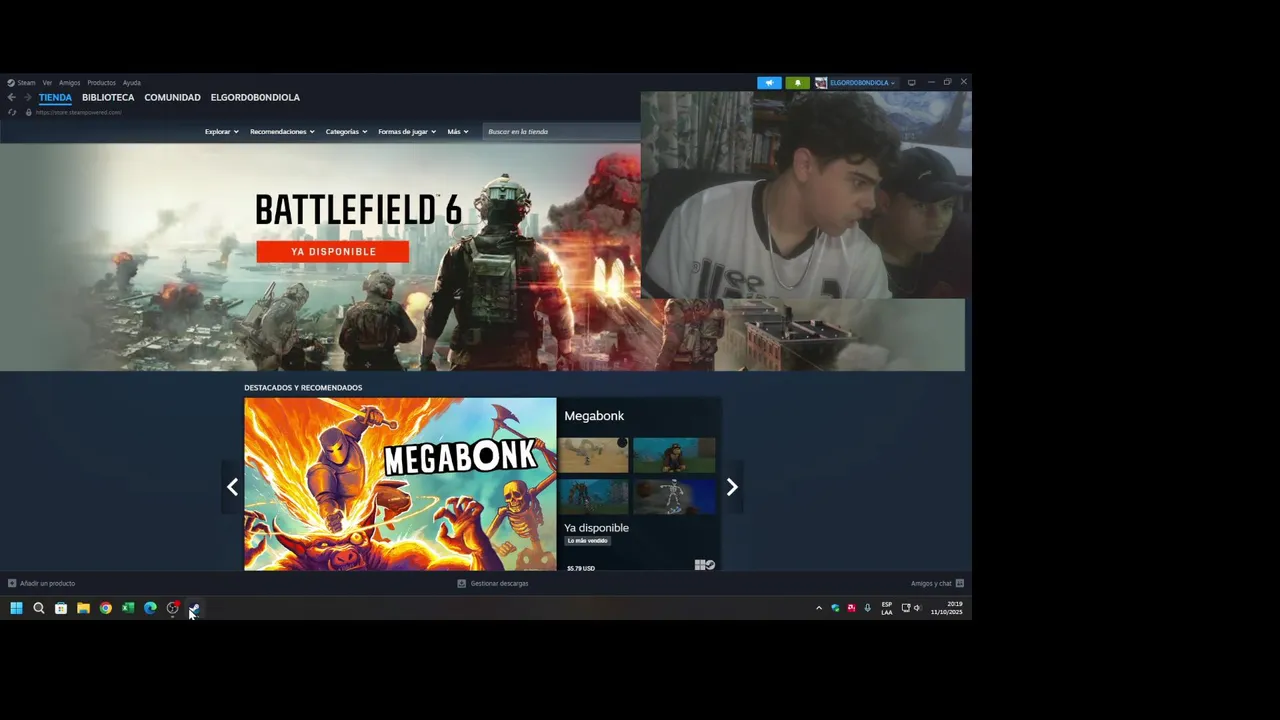The height and width of the screenshot is (720, 1280).
Task: Open the Battlefield 6 banner title
Action: tap(358, 209)
